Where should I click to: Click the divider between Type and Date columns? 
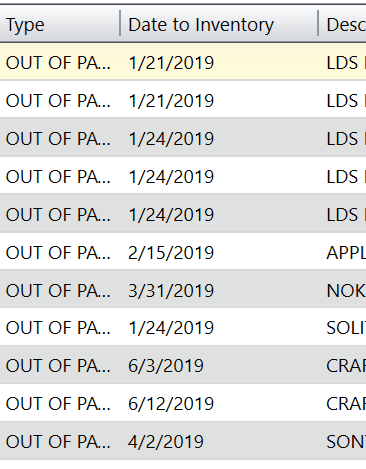point(120,23)
